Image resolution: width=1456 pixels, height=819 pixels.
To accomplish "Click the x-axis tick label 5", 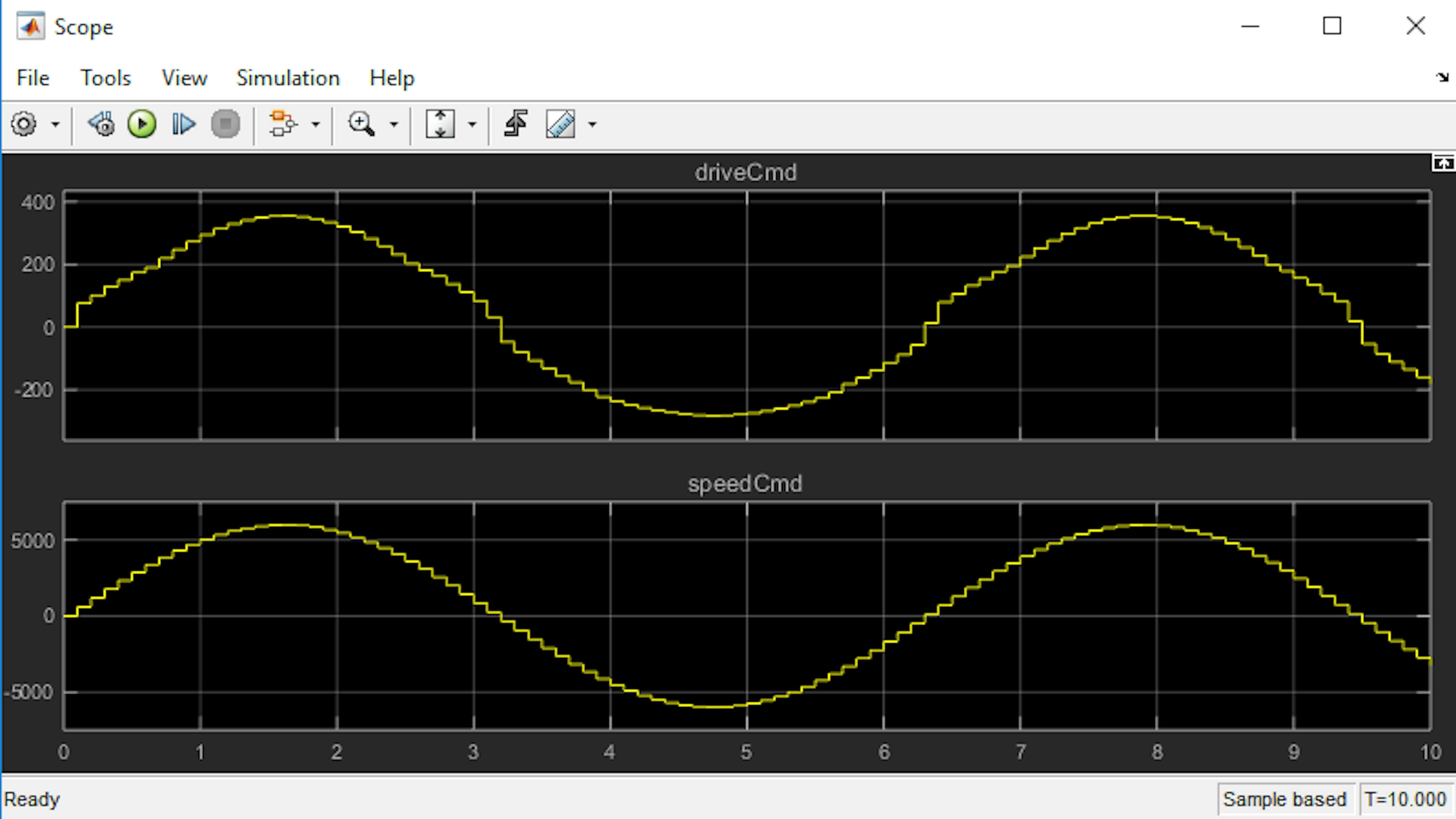I will coord(746,752).
